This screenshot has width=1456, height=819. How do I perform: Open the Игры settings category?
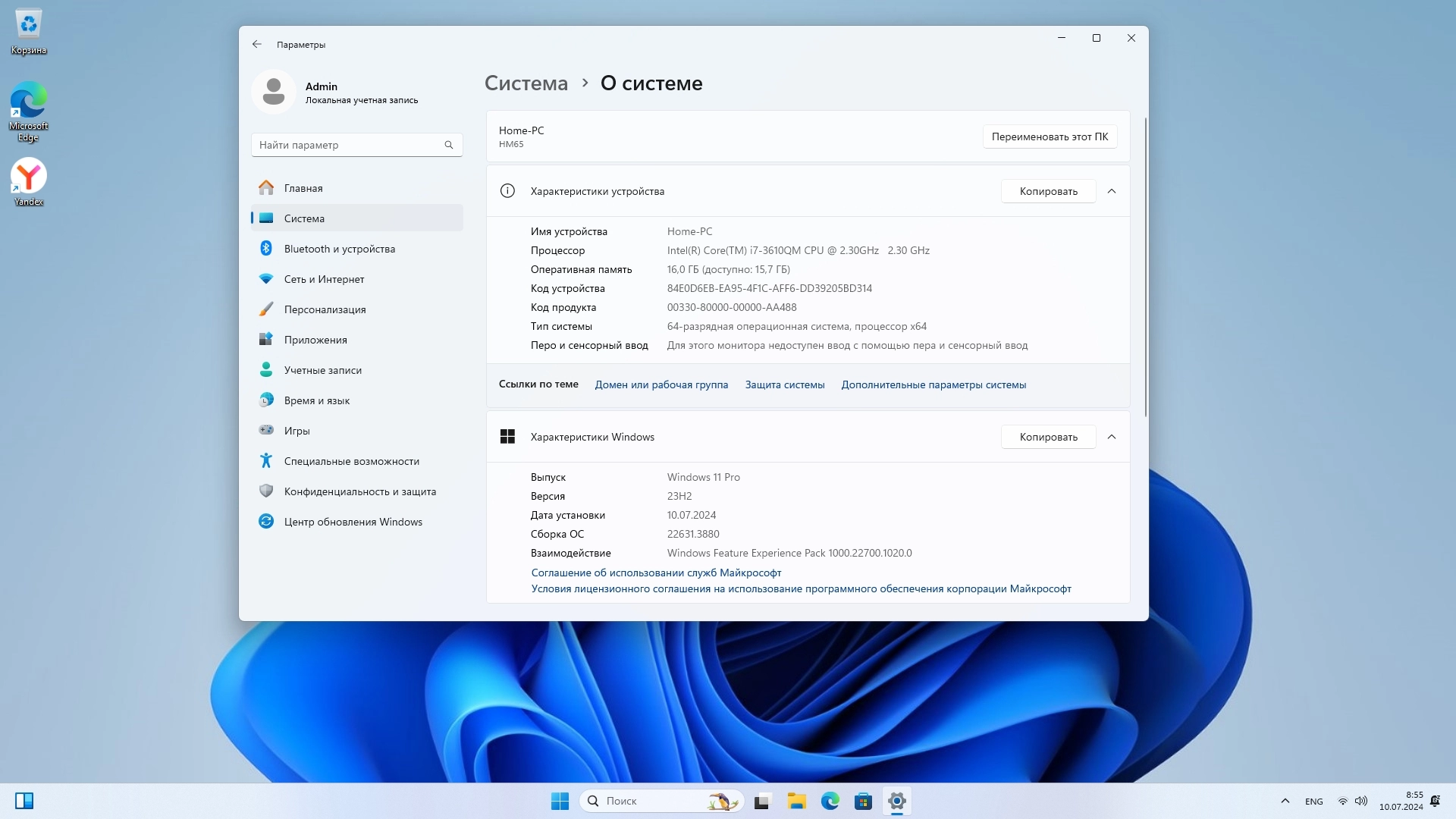pyautogui.click(x=297, y=431)
